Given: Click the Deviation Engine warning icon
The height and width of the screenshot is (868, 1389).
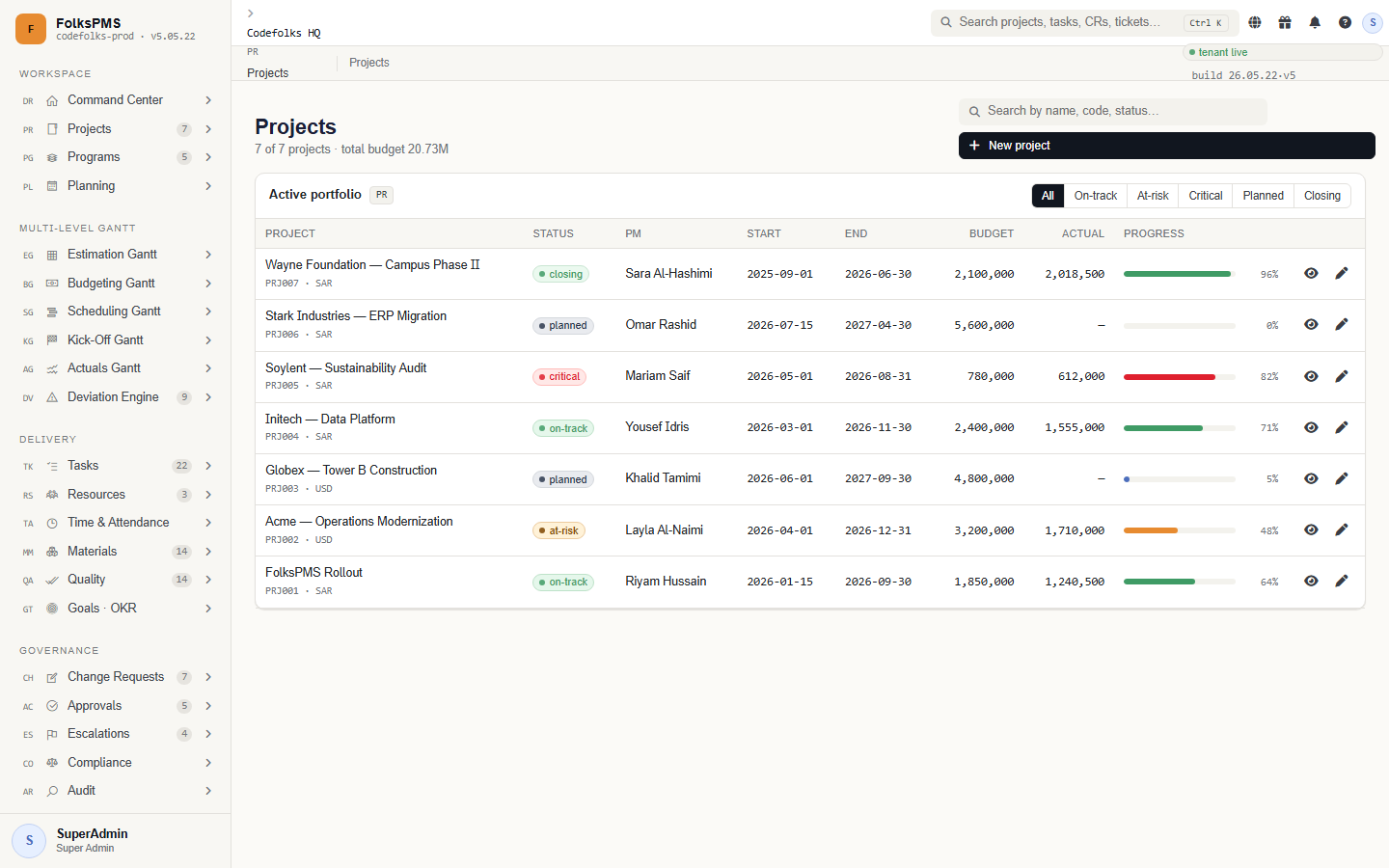Looking at the screenshot, I should pos(52,397).
